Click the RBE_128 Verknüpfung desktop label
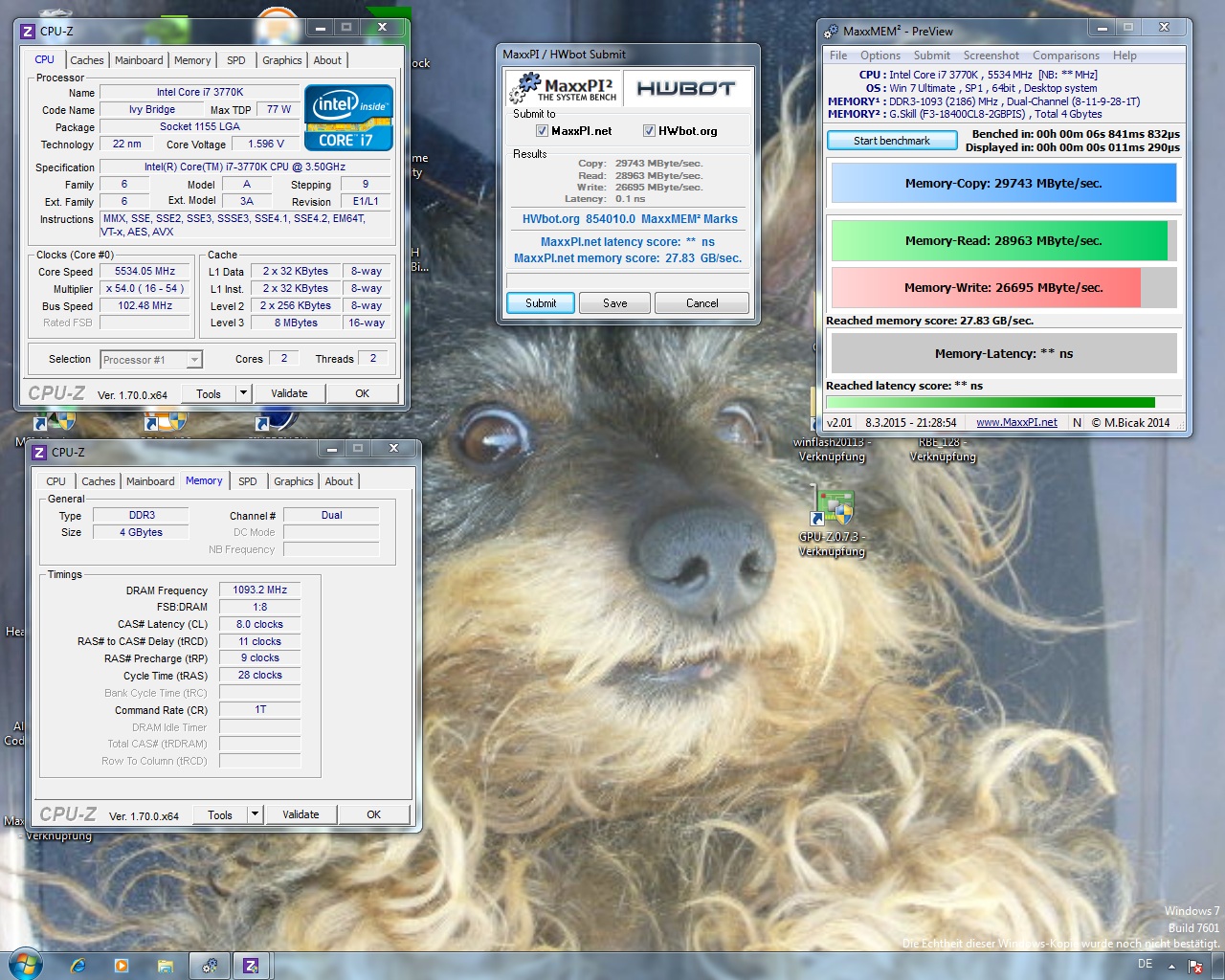 [943, 450]
